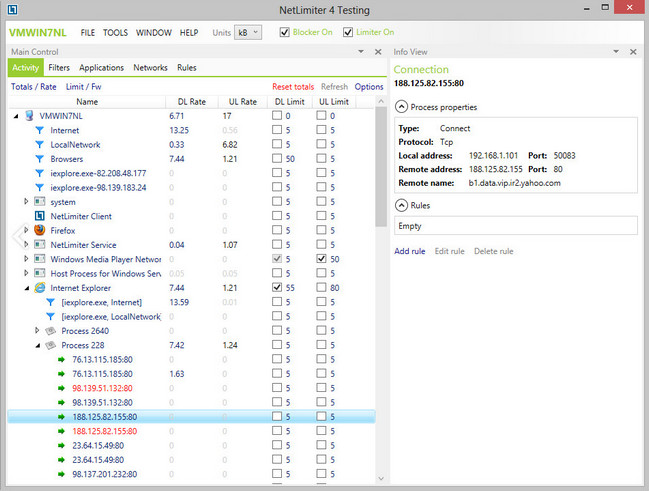Toggle the Limiter On checkbox
This screenshot has height=491, width=649.
click(x=348, y=32)
